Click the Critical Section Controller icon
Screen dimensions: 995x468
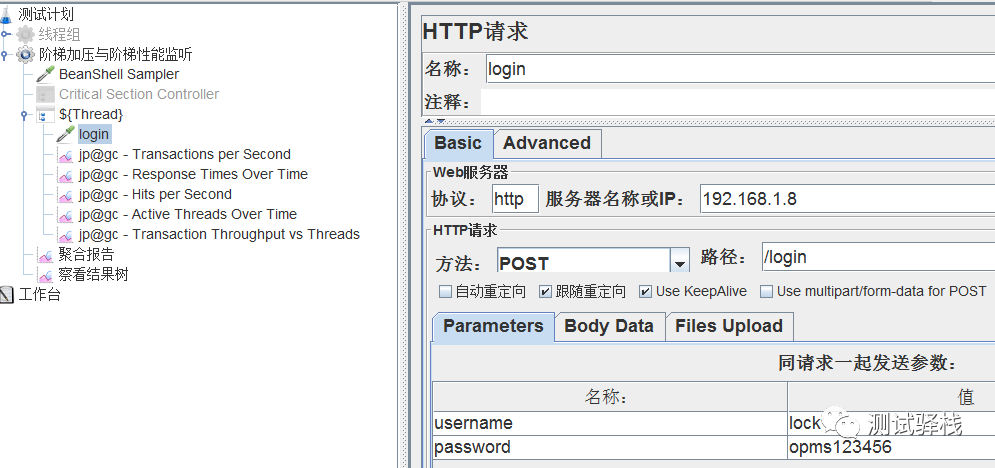pos(45,94)
